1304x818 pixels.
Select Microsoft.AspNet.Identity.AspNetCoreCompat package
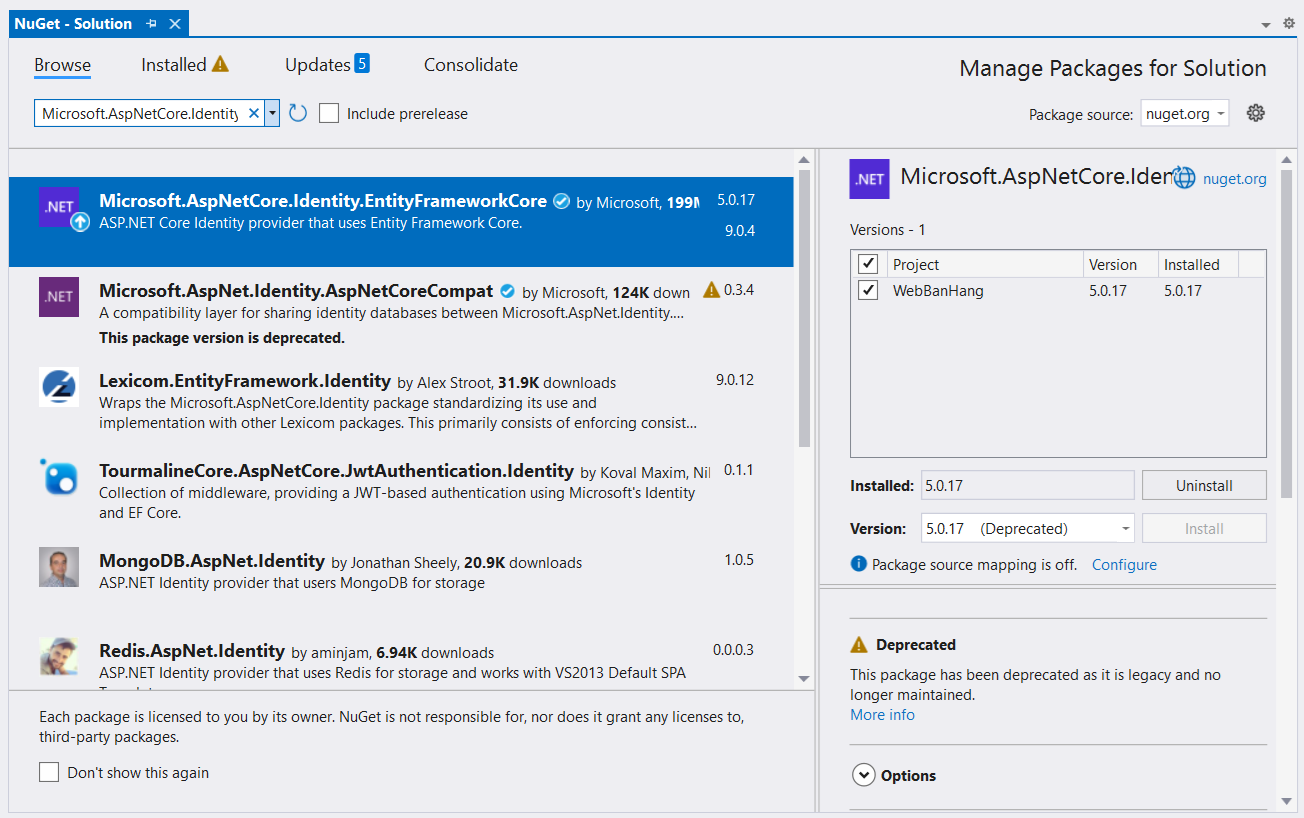[401, 312]
